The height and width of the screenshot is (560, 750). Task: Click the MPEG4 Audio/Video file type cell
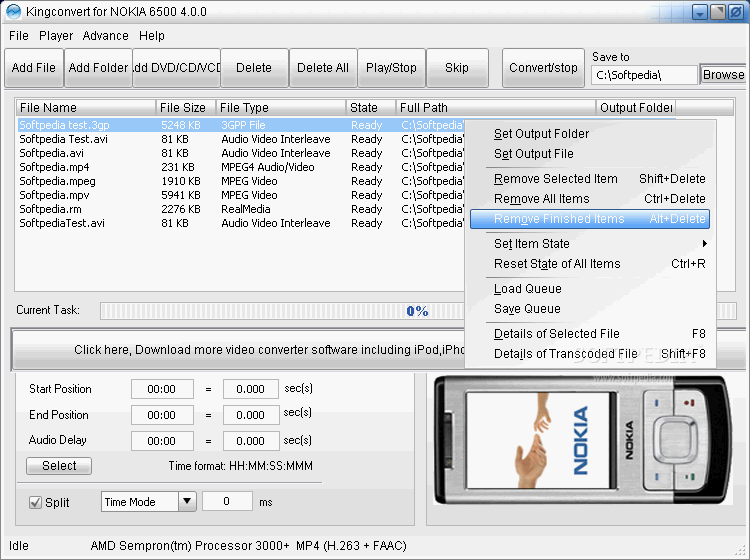click(x=268, y=167)
